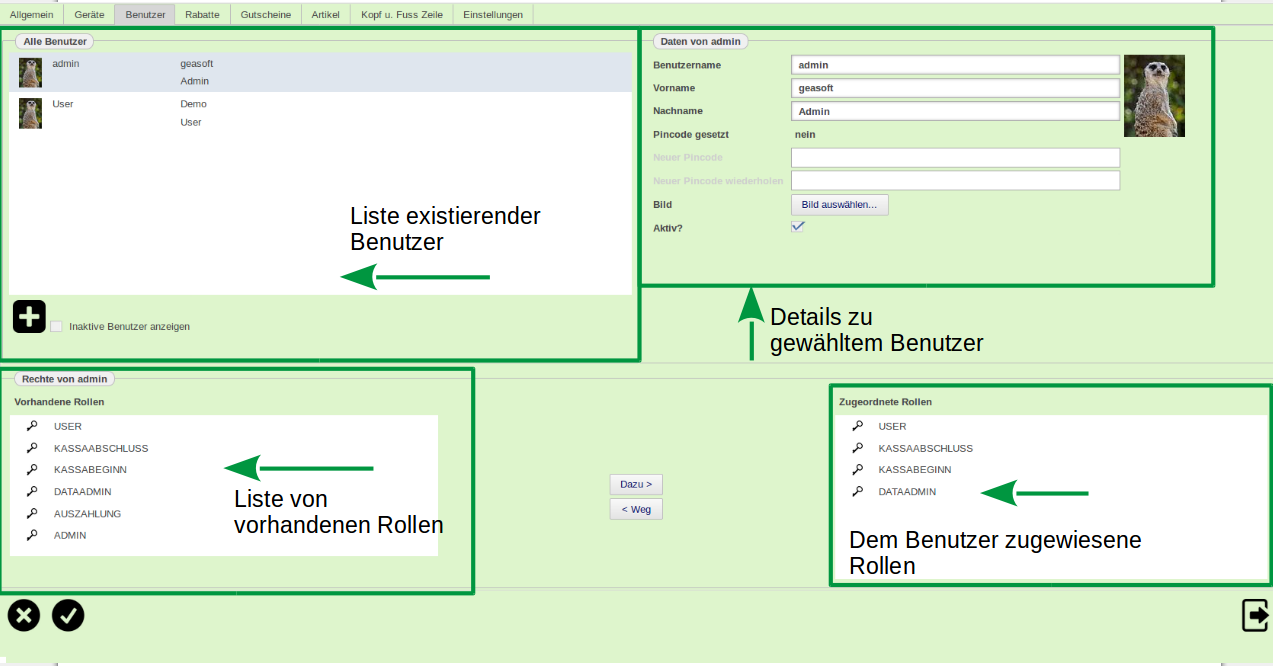Click the Dazu > button
This screenshot has width=1273, height=666.
click(636, 484)
